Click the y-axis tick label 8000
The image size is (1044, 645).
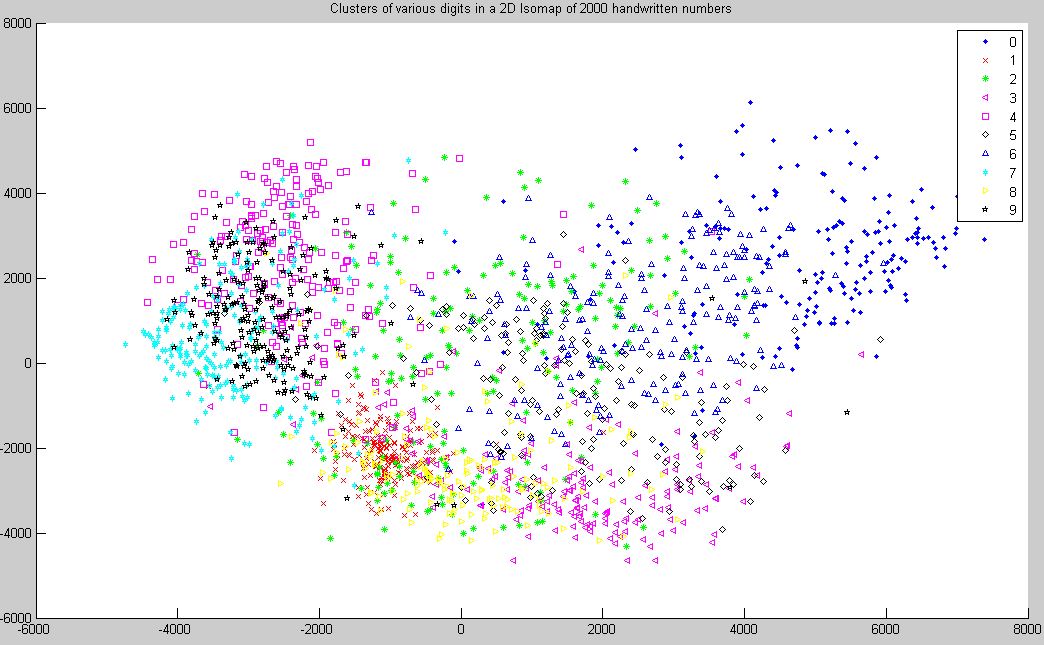17,23
